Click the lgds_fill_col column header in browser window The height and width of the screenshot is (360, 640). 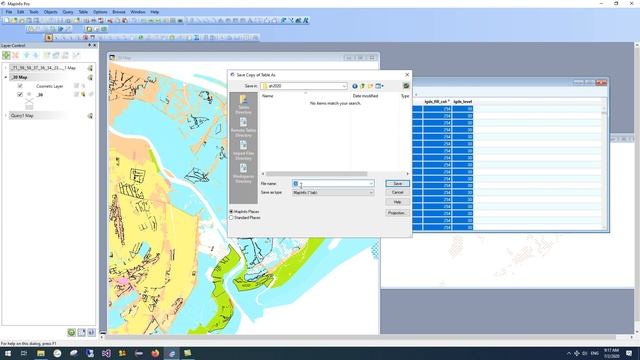click(437, 102)
